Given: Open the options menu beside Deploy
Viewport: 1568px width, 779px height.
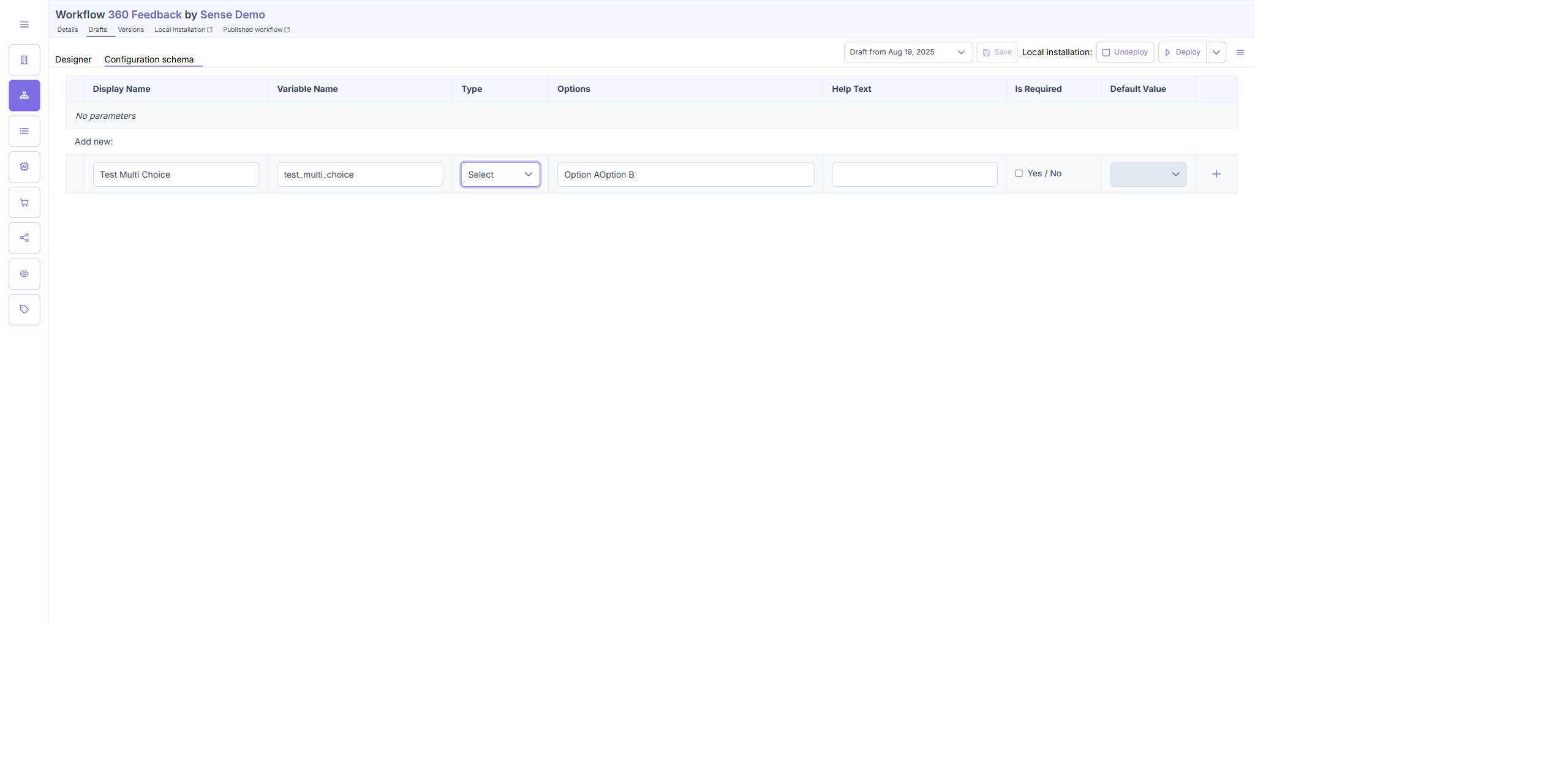Looking at the screenshot, I should pos(1240,53).
